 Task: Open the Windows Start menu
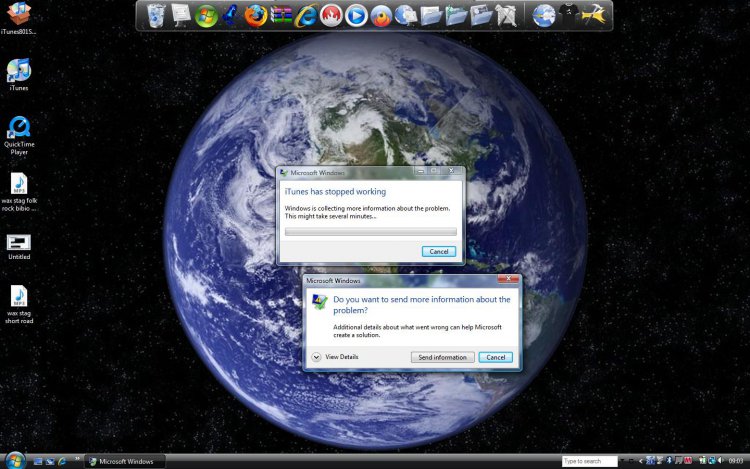(15, 460)
